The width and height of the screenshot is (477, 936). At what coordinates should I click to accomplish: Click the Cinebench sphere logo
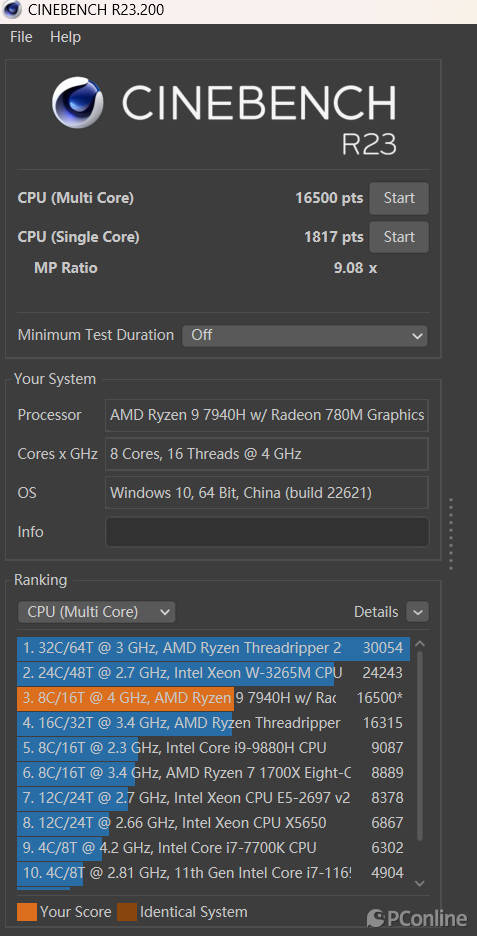pyautogui.click(x=78, y=102)
